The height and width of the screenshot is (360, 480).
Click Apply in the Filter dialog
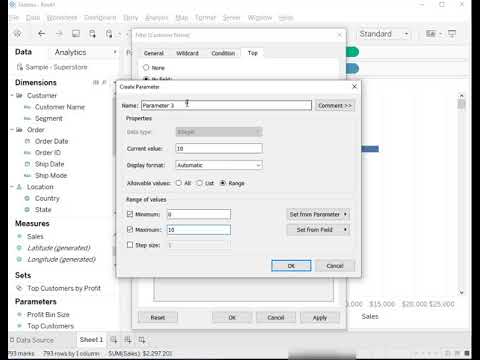pyautogui.click(x=320, y=318)
